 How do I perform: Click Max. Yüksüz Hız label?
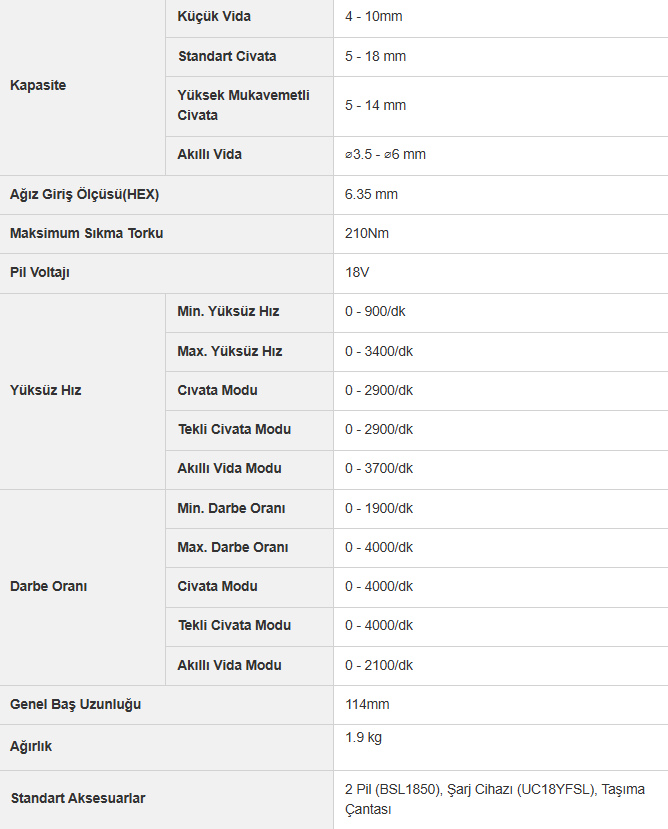230,351
